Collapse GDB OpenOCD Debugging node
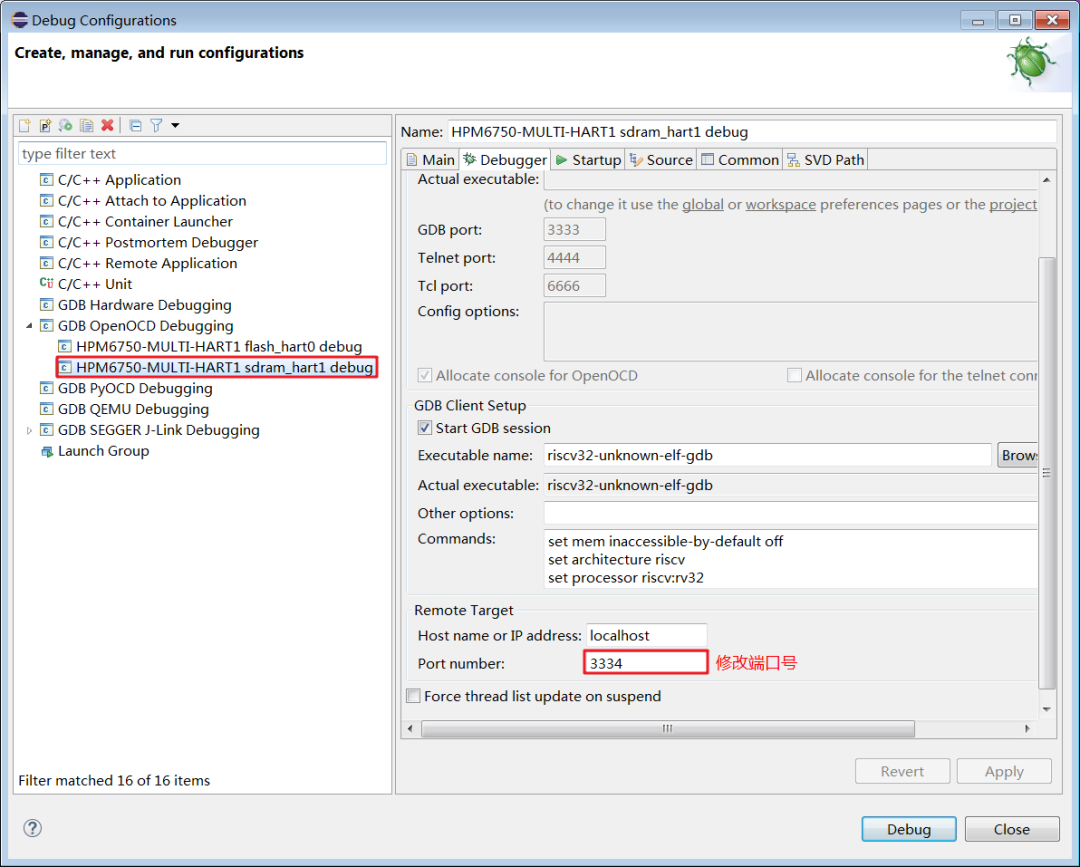The height and width of the screenshot is (867, 1080). coord(29,326)
